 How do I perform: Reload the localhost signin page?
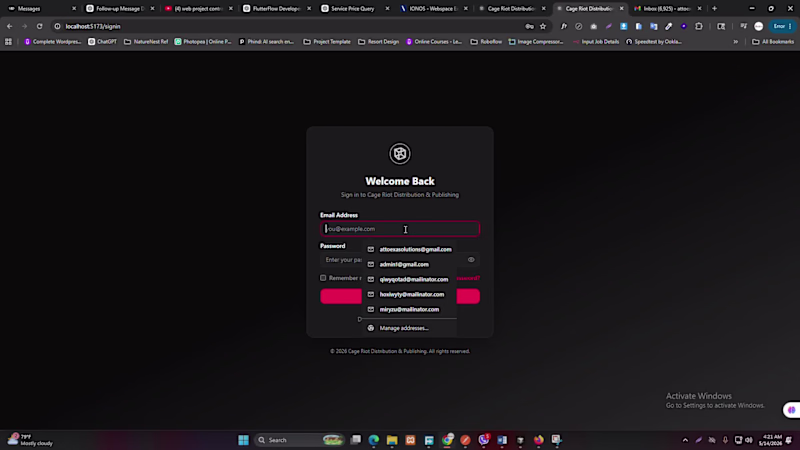pos(39,26)
